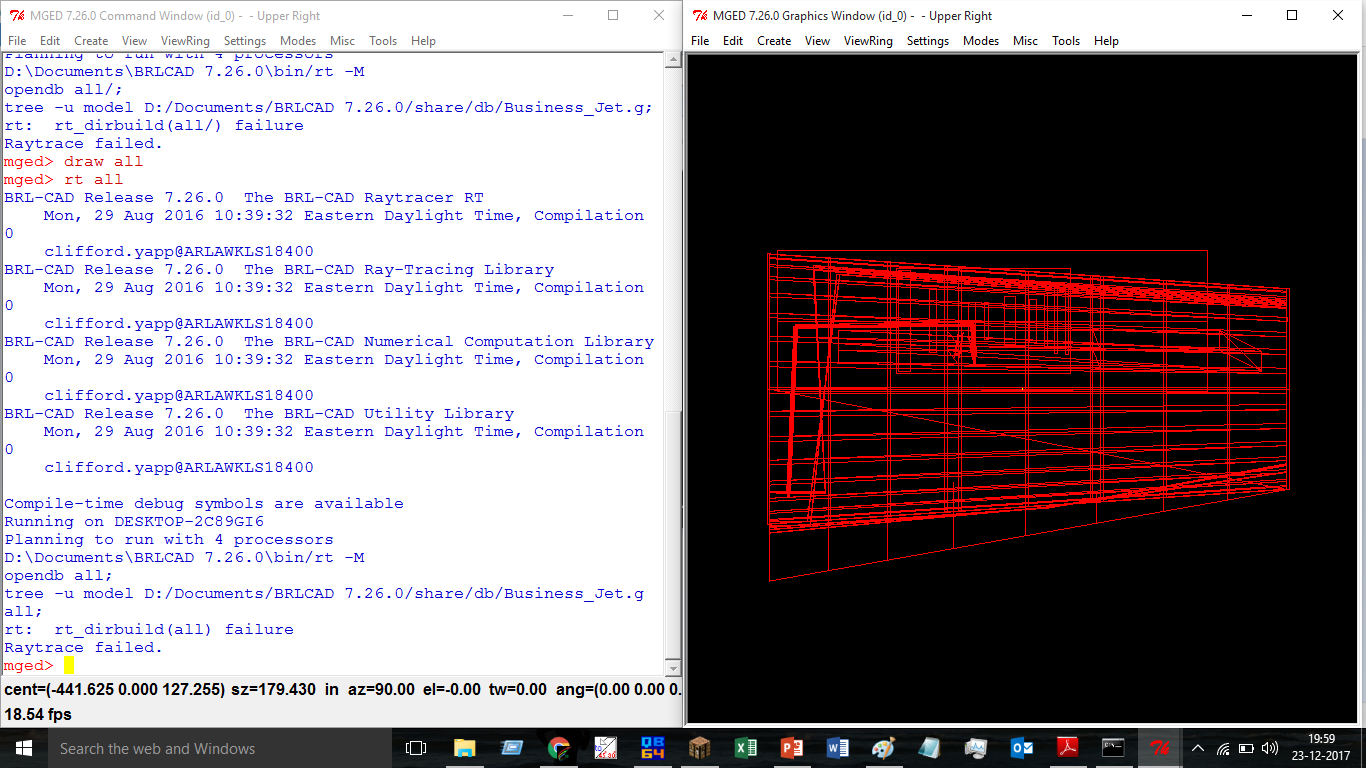Show hidden system tray icons
Screen dimensions: 1368x768
(1198, 748)
